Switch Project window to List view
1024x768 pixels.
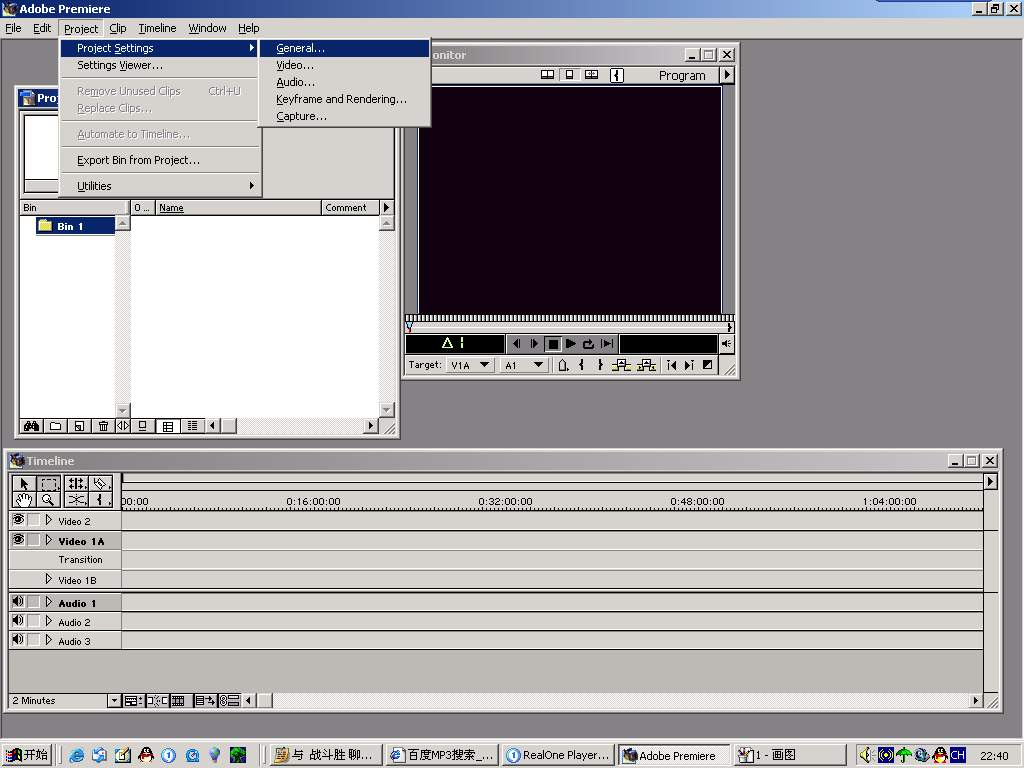point(192,426)
